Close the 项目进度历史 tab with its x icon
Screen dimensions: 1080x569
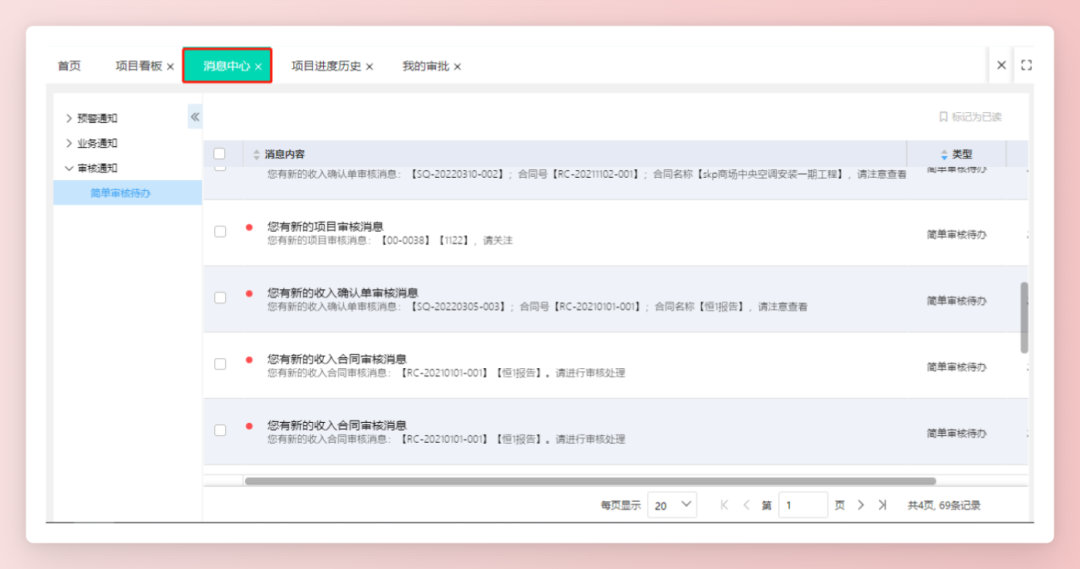click(369, 67)
